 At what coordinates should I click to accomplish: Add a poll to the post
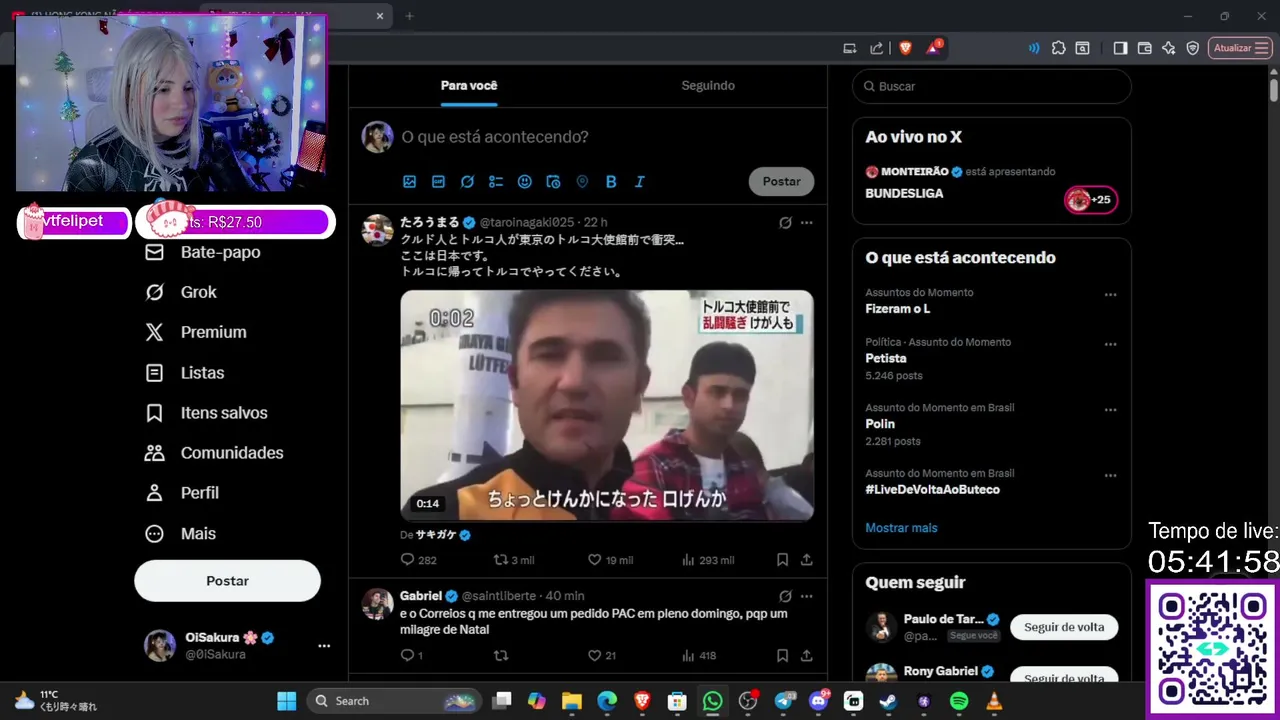tap(496, 182)
